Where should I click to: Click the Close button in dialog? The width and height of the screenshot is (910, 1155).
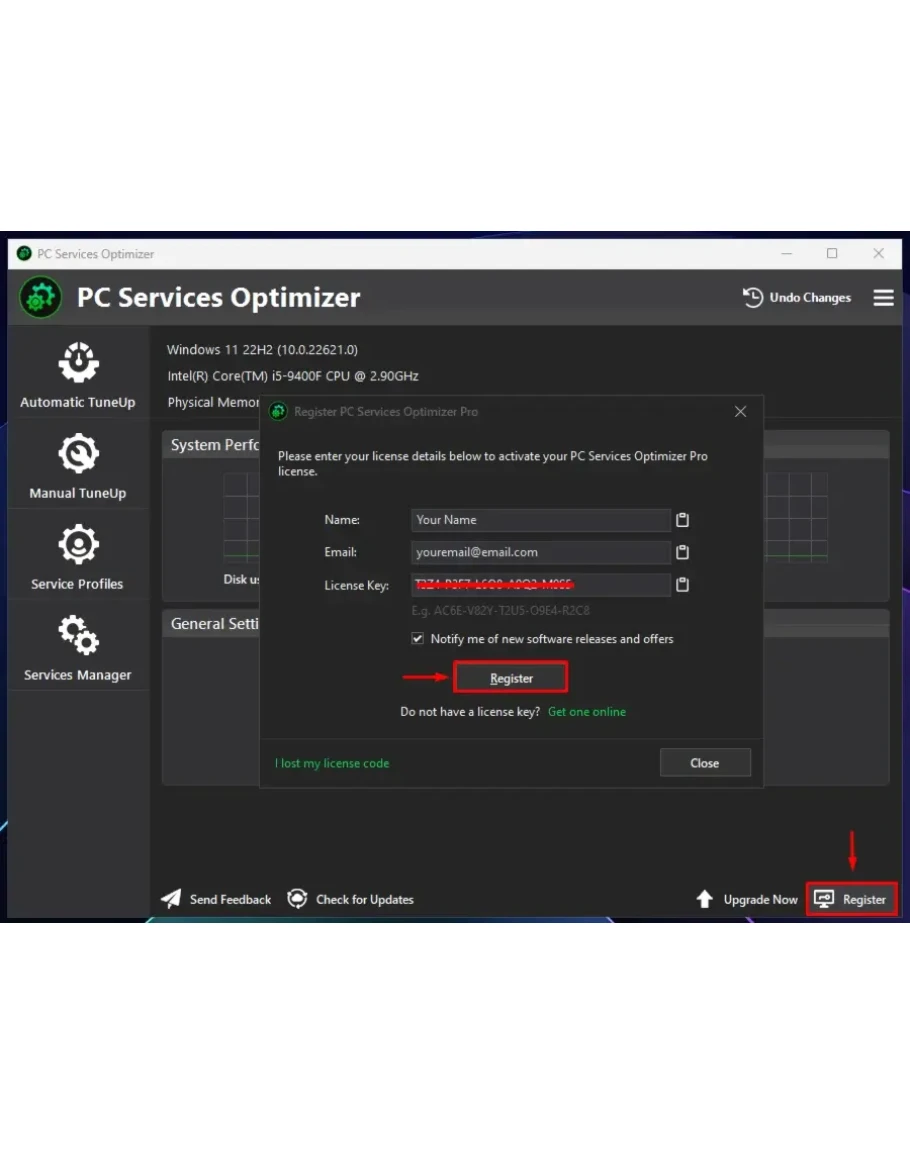704,763
